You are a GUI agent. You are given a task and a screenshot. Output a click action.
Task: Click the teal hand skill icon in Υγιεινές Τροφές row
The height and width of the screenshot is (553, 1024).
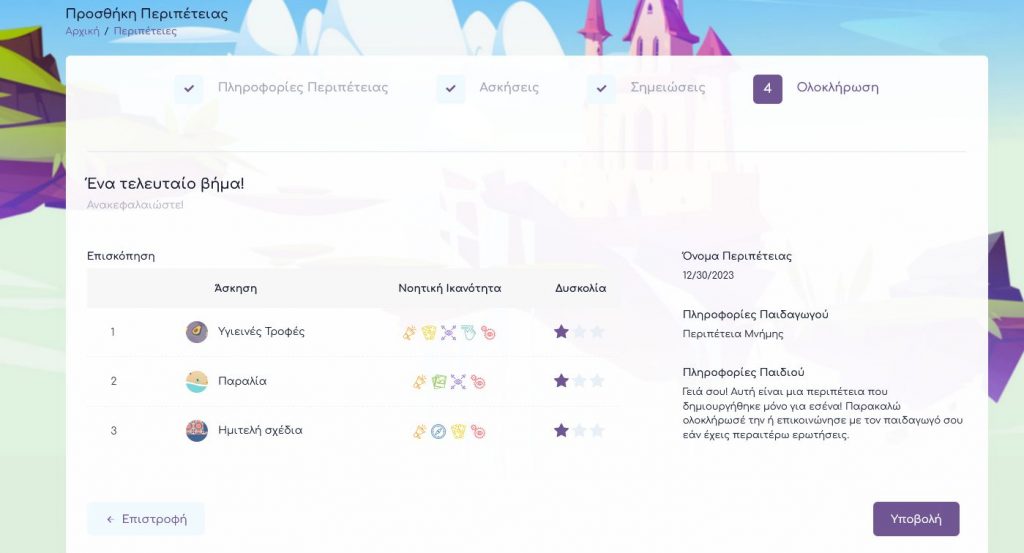[468, 332]
